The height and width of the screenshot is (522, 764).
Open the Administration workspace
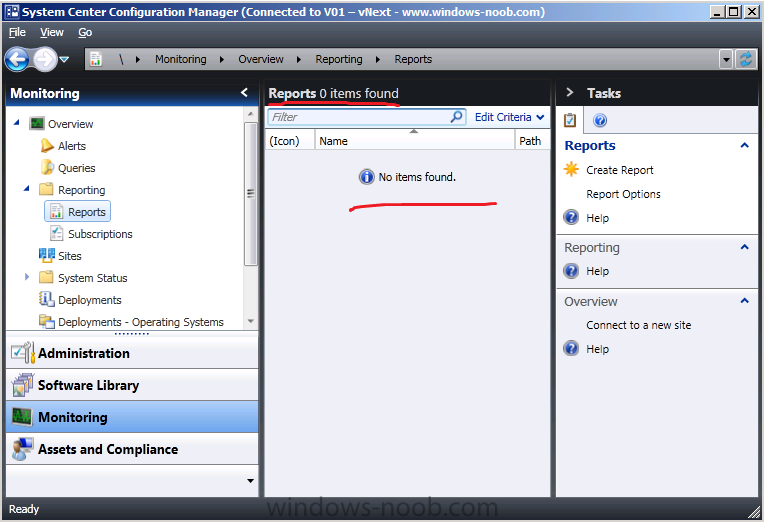(132, 353)
